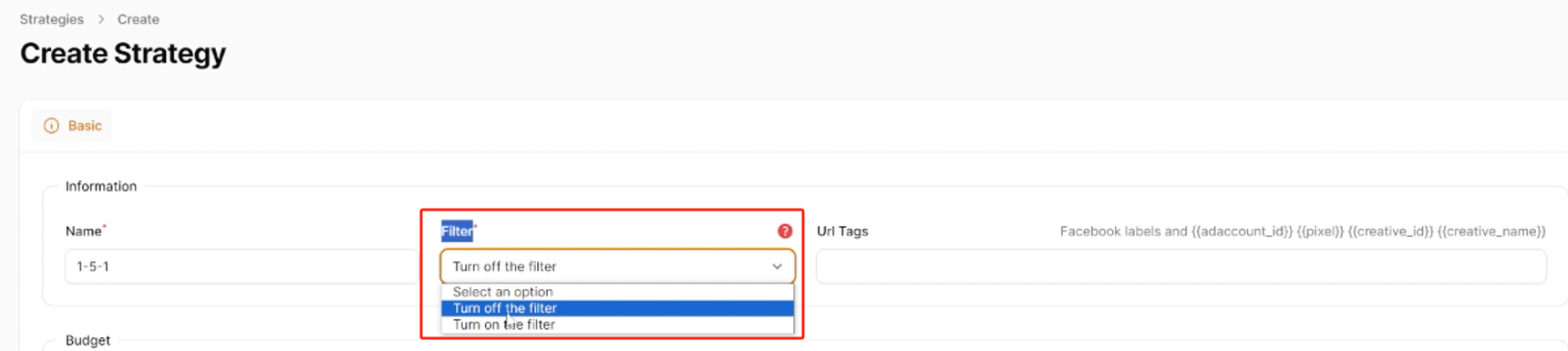Click the info icon on Basic tab
The height and width of the screenshot is (351, 1568).
pyautogui.click(x=52, y=126)
